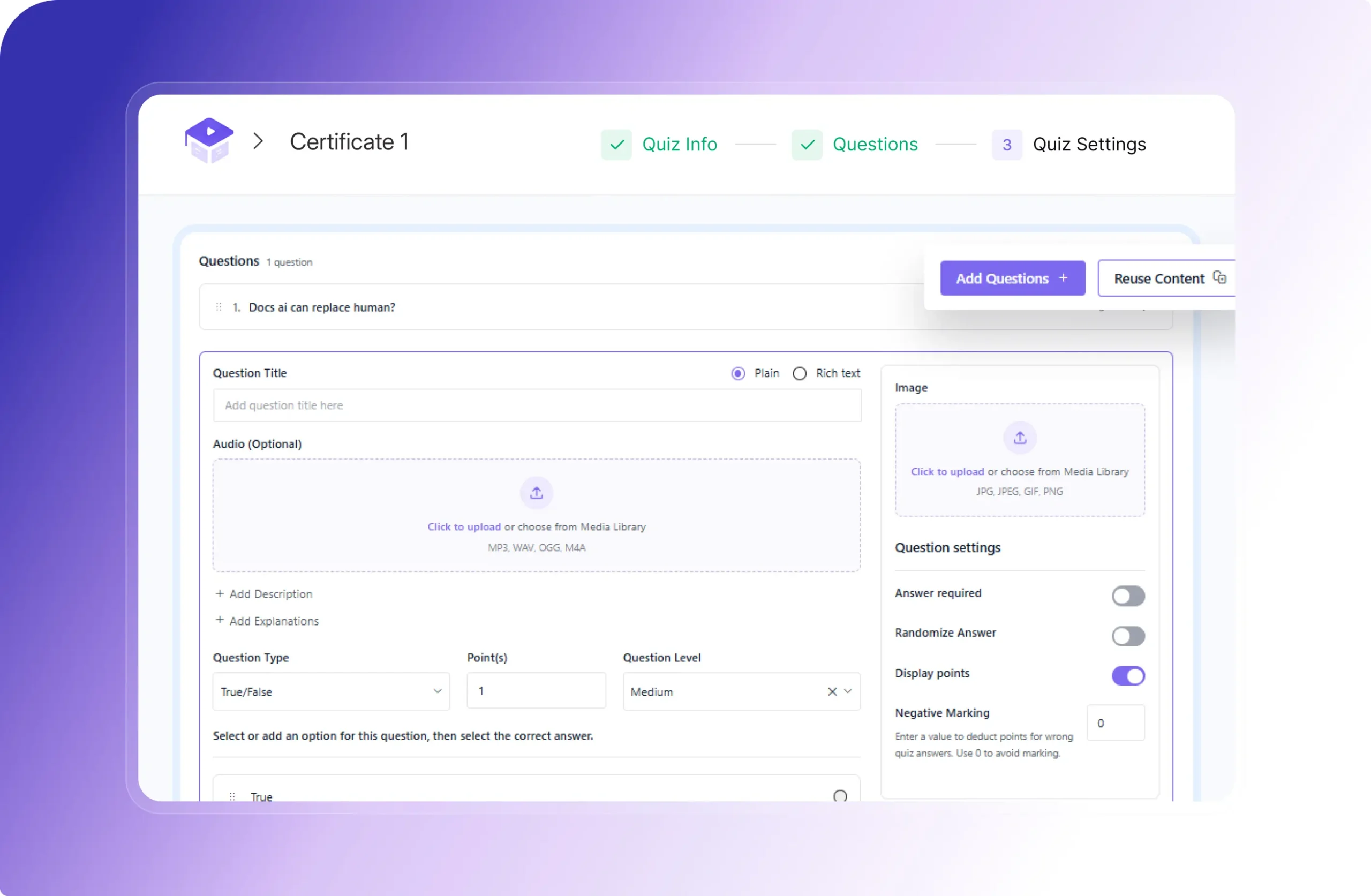This screenshot has height=896, width=1371.
Task: Turn on Randomize Answer switch
Action: (x=1128, y=636)
